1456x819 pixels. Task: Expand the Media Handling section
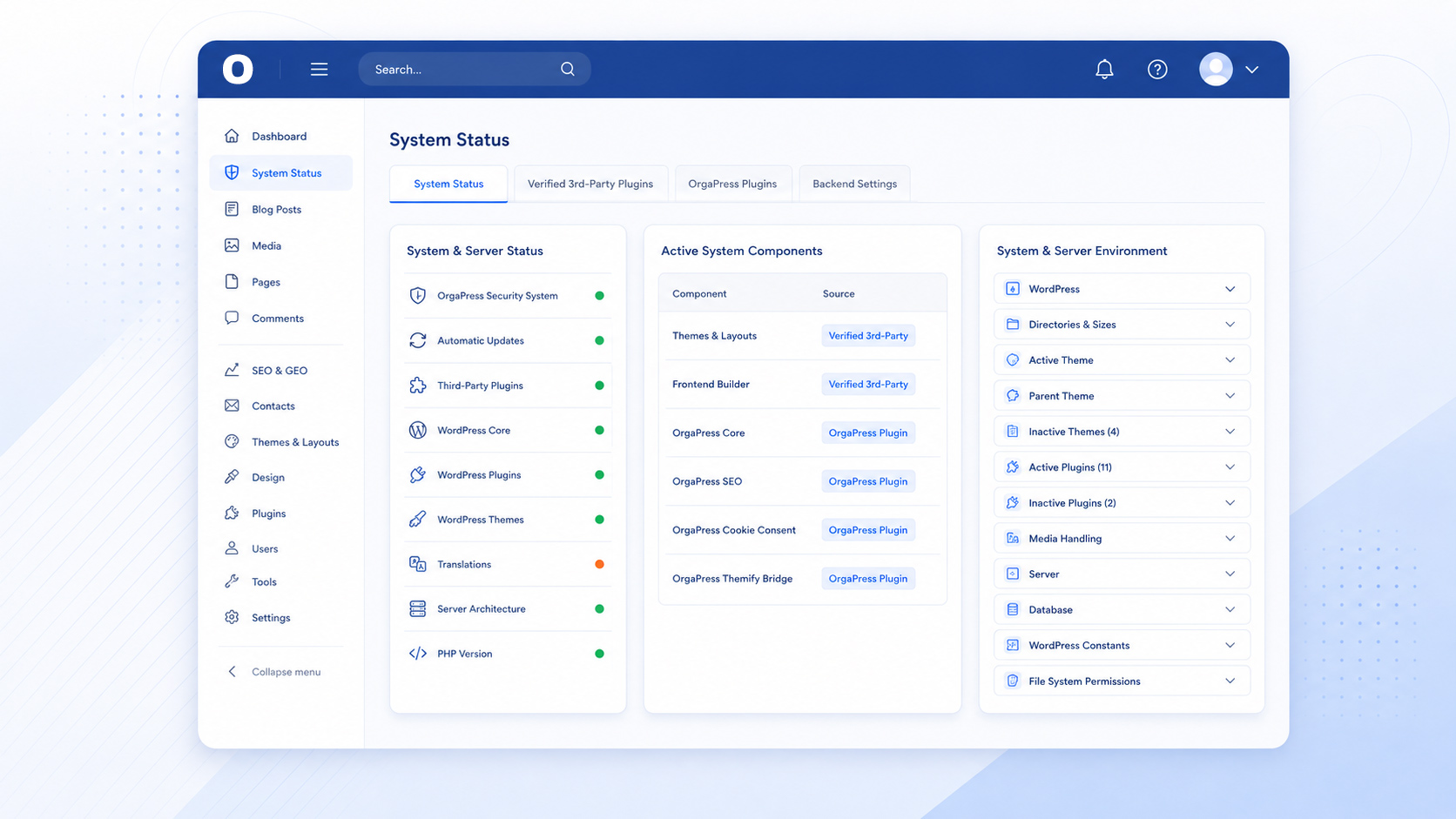coord(1122,539)
